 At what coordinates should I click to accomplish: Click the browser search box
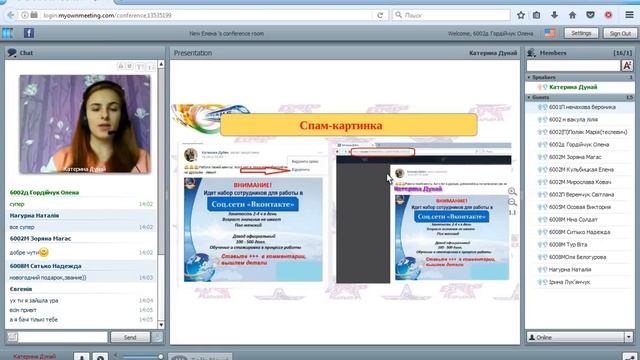(x=451, y=15)
